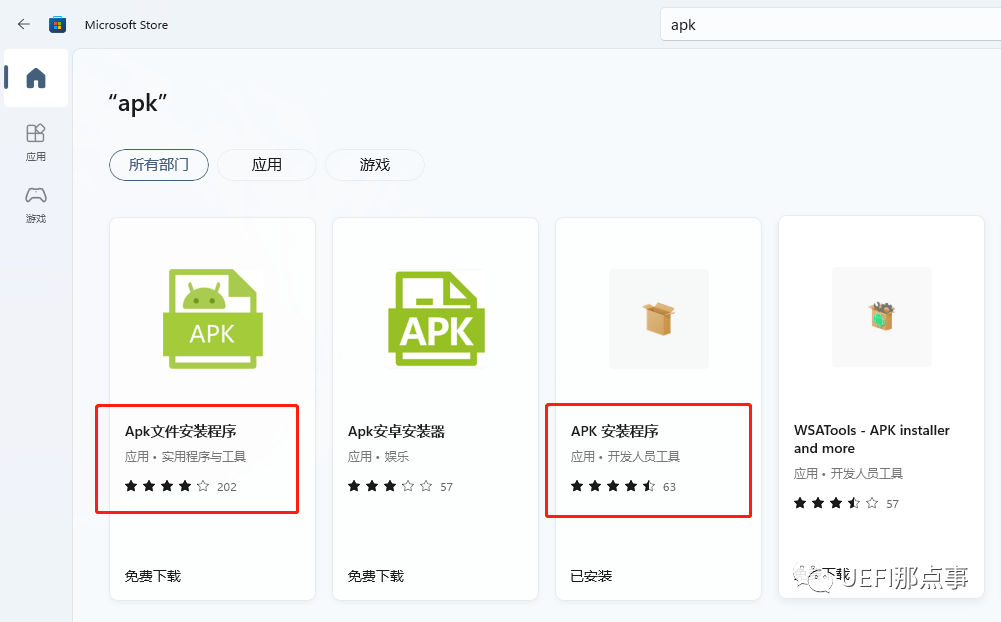Select the 所有部门 filter tab
Viewport: 1001px width, 622px height.
click(159, 165)
